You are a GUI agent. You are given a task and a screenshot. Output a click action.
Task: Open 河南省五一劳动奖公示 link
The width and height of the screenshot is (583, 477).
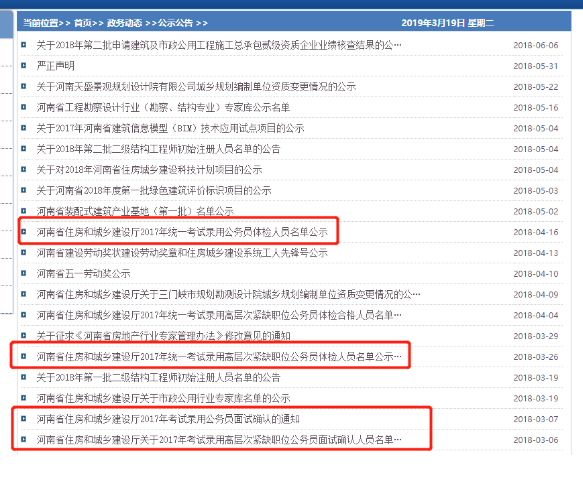[83, 274]
